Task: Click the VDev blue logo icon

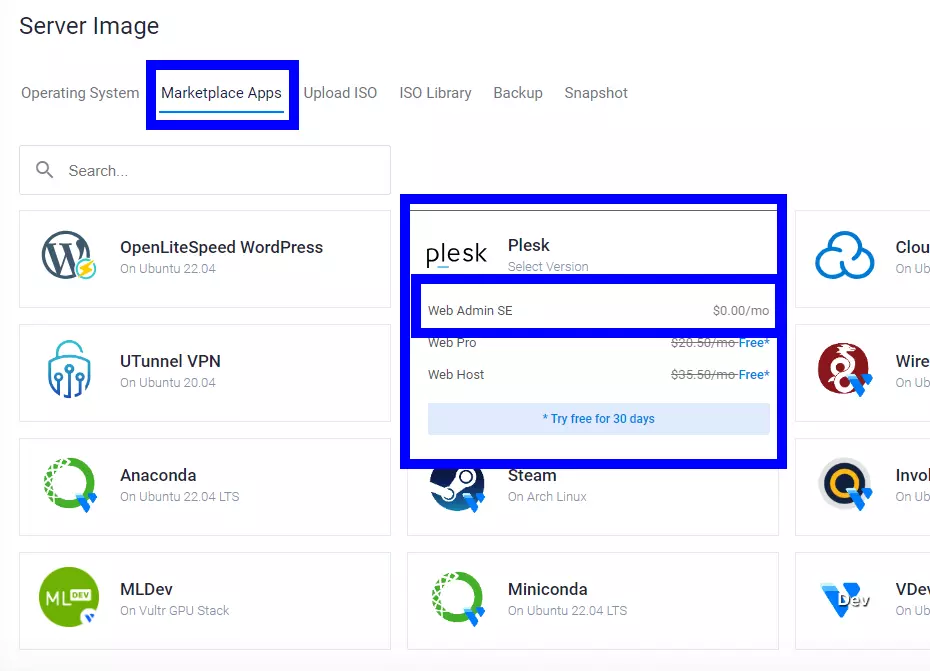Action: click(x=845, y=599)
